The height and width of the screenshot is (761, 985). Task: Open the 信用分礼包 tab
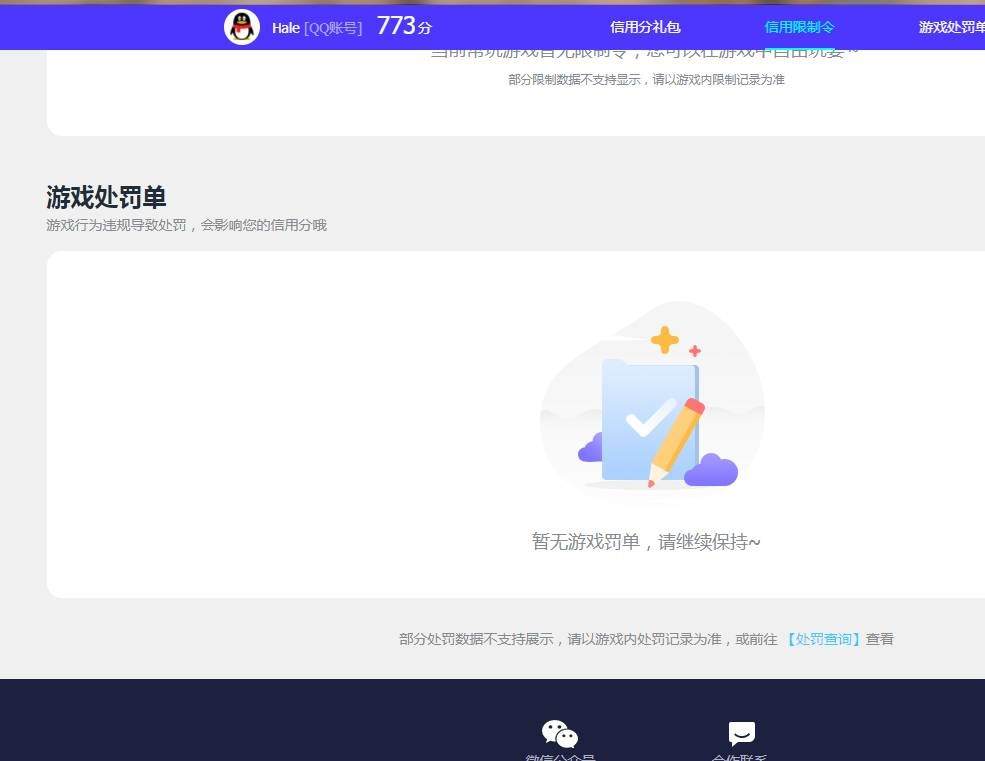tap(645, 27)
